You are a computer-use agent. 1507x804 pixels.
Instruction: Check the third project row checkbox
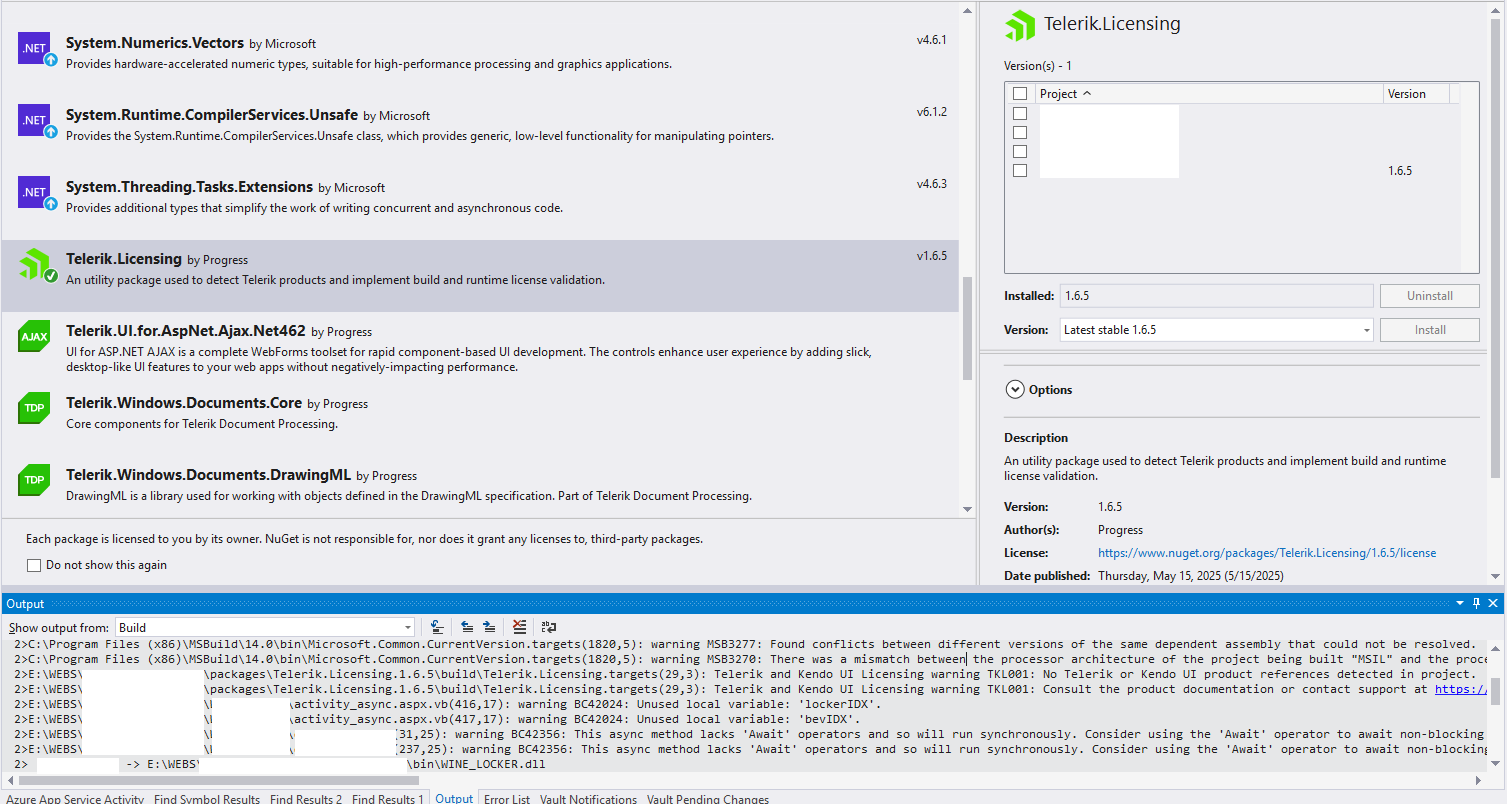[1020, 151]
